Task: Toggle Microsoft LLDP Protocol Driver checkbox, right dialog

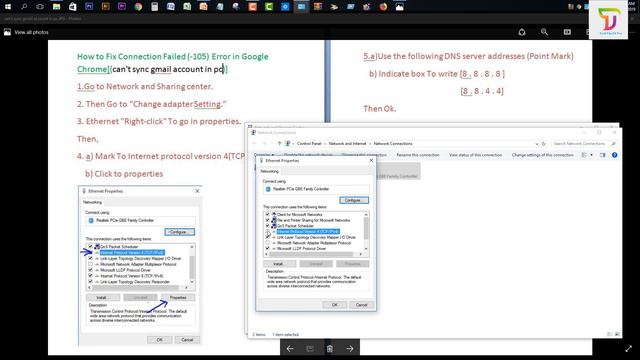Action: pos(267,248)
